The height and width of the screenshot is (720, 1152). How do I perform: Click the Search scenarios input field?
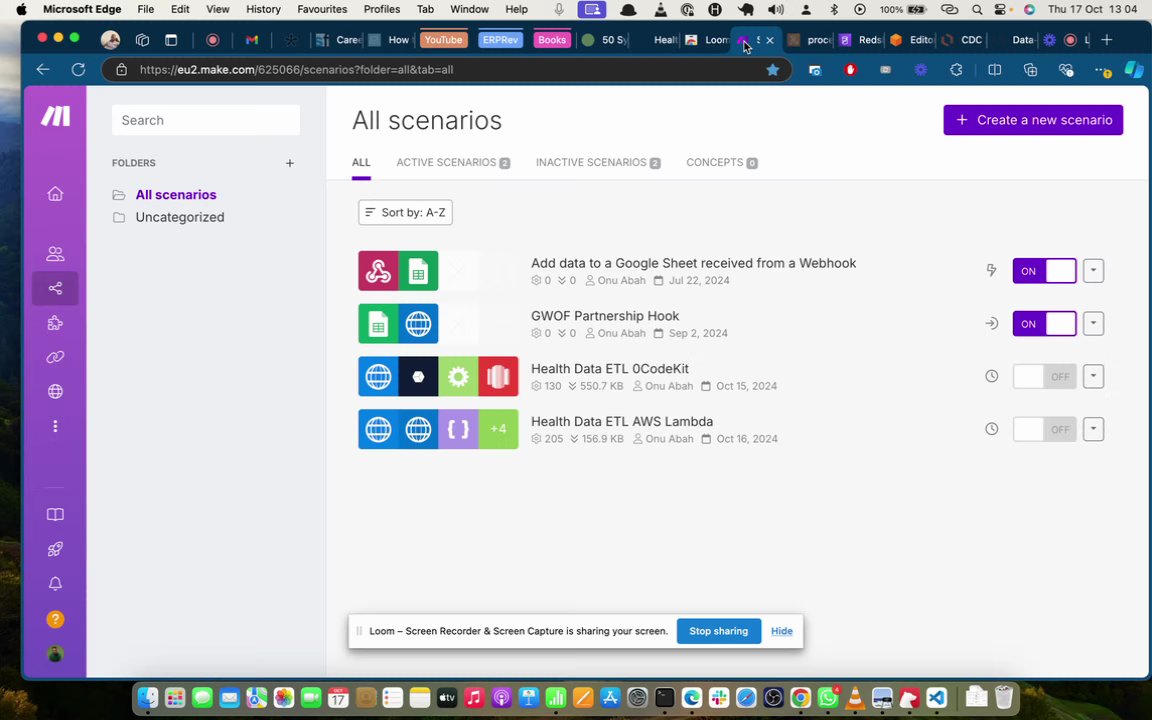[x=206, y=120]
